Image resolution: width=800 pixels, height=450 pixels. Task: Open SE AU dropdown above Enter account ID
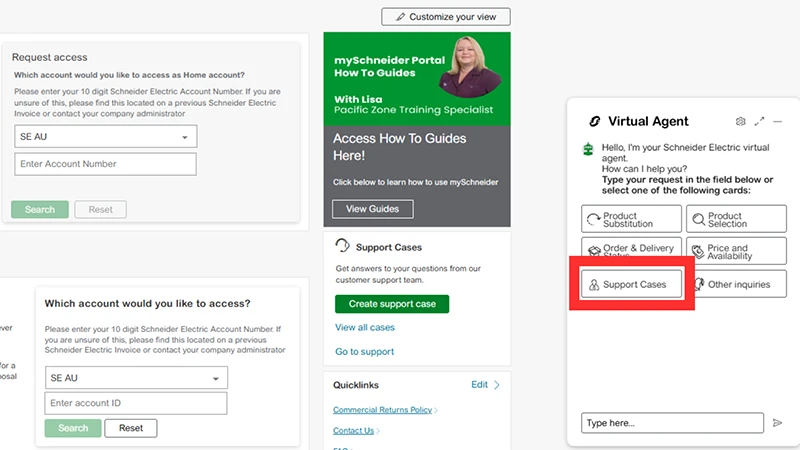click(x=136, y=378)
